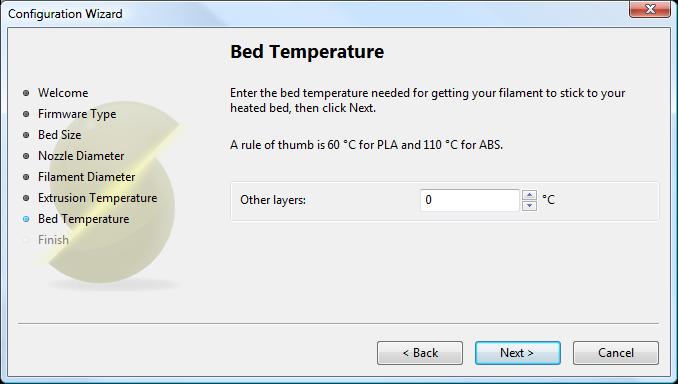Viewport: 678px width, 384px height.
Task: Select the greyed-out Finish step
Action: [x=53, y=240]
